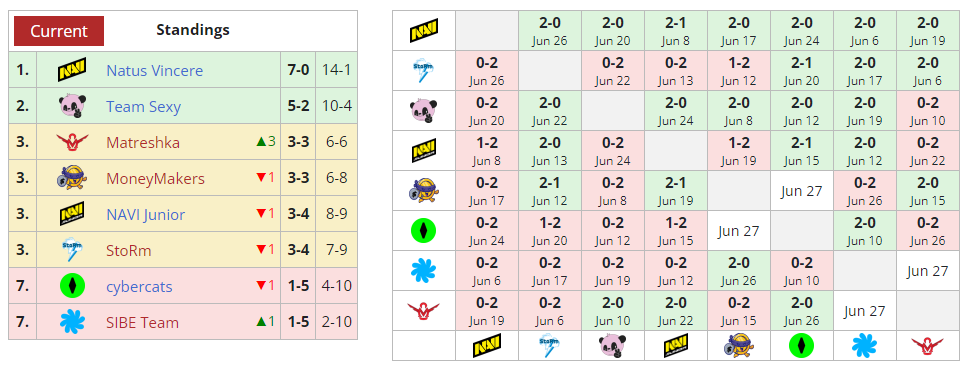This screenshot has width=966, height=367.
Task: Select the 2-1 Jun 8 match cell
Action: click(x=675, y=31)
